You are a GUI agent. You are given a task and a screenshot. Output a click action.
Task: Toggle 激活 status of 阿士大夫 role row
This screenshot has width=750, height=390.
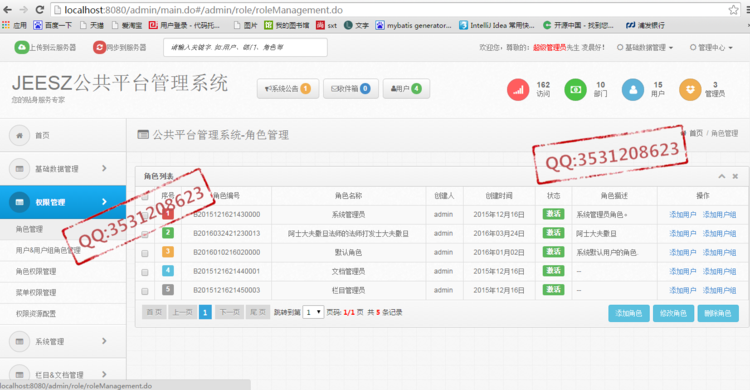click(x=553, y=233)
